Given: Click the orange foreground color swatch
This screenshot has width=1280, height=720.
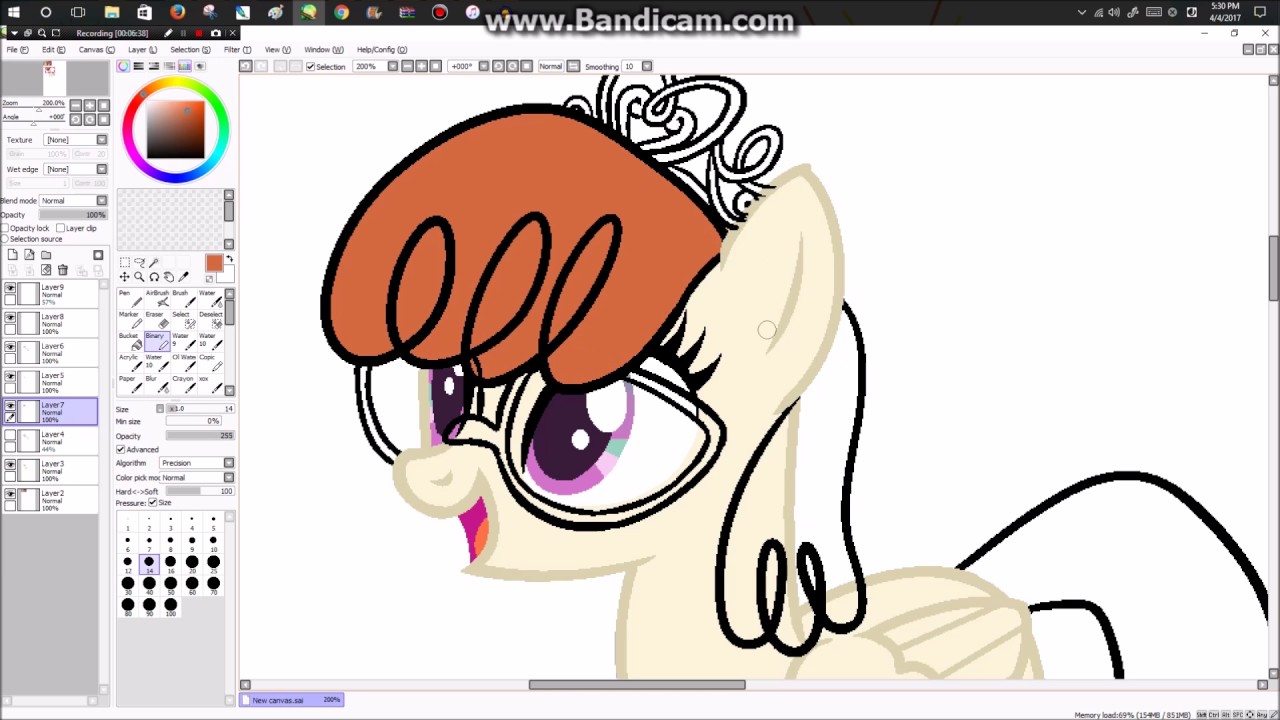Looking at the screenshot, I should click(213, 263).
